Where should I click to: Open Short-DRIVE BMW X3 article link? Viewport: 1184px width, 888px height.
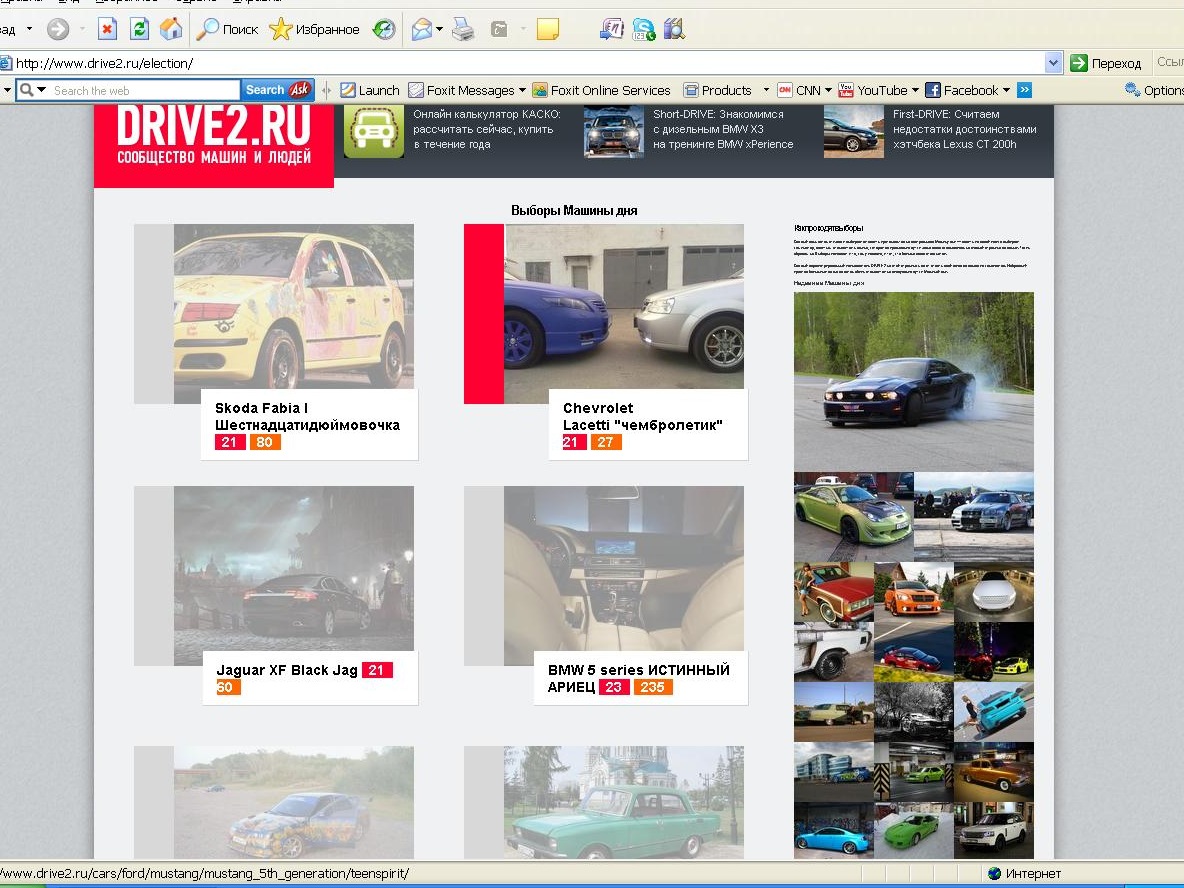point(723,129)
